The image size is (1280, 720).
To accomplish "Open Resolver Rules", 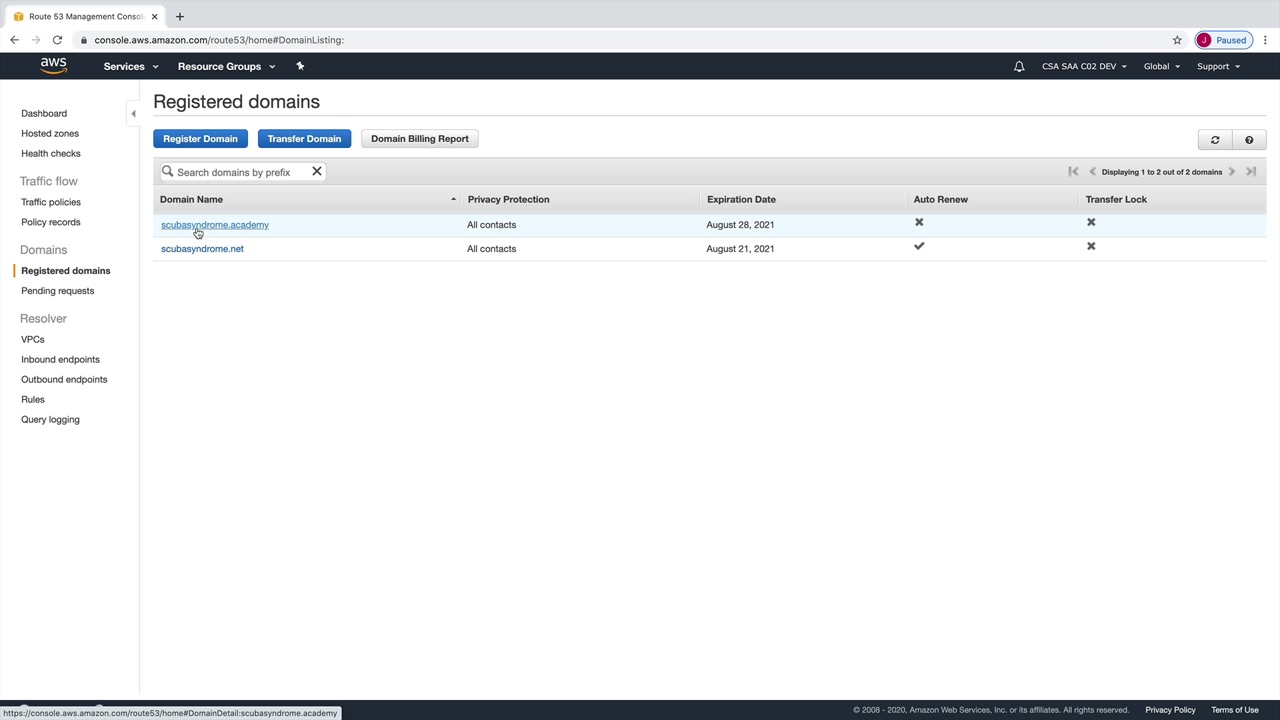I will point(33,399).
